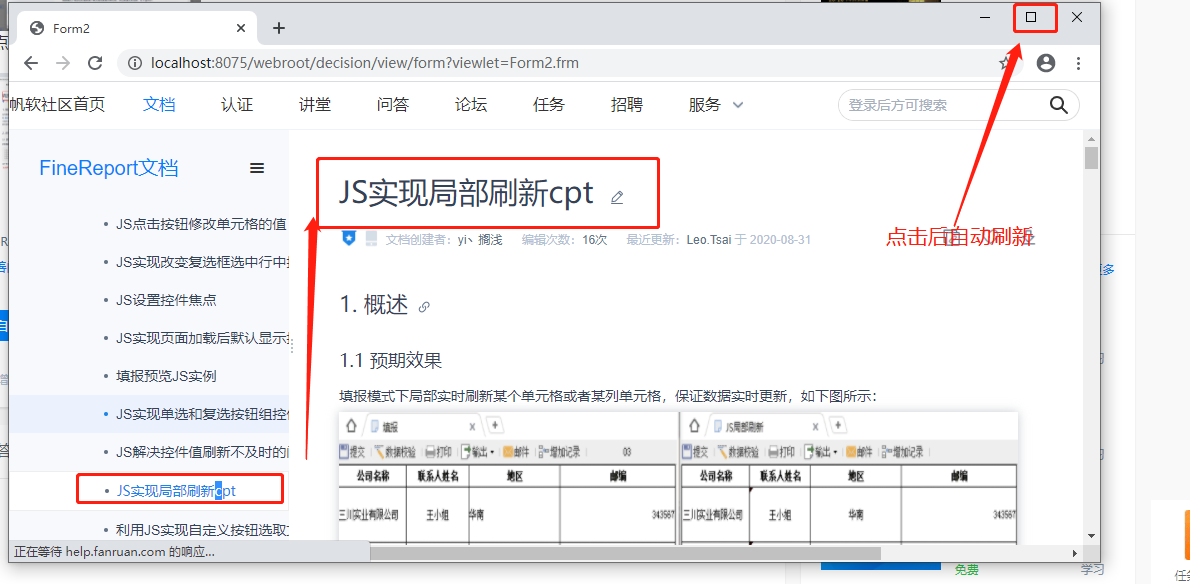
Task: Open the 认证 nav item
Action: (x=237, y=105)
